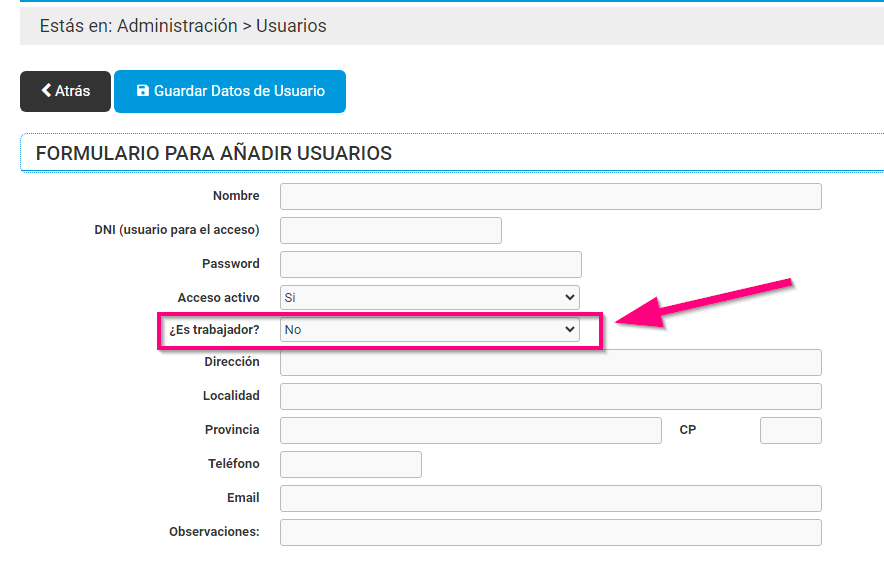Focus the Teléfono input field
Viewport: 884px width, 585px height.
point(350,464)
